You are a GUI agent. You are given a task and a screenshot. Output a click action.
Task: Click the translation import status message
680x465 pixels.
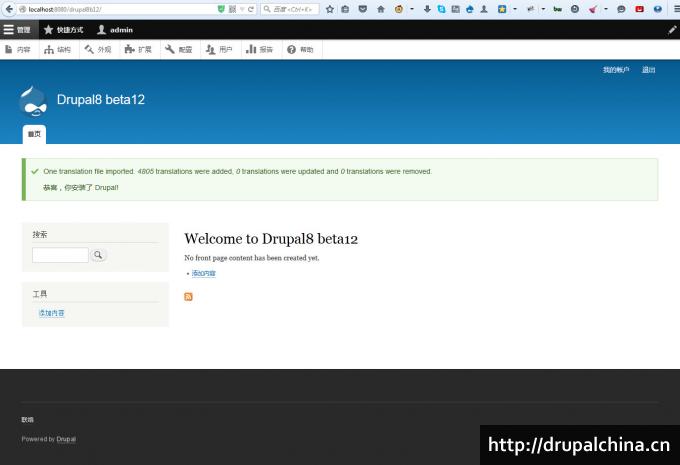tap(237, 171)
